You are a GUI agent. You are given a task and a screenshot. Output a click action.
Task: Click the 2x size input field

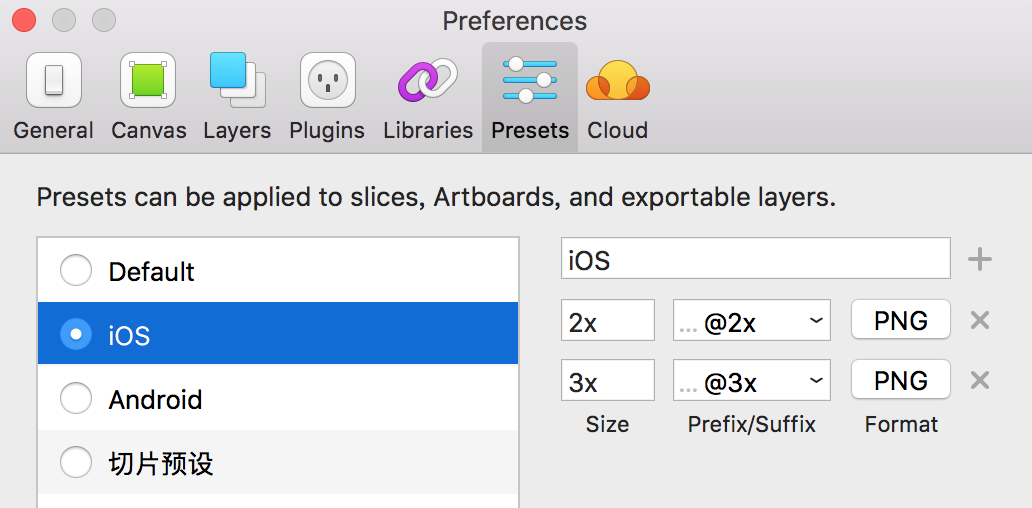[x=607, y=320]
